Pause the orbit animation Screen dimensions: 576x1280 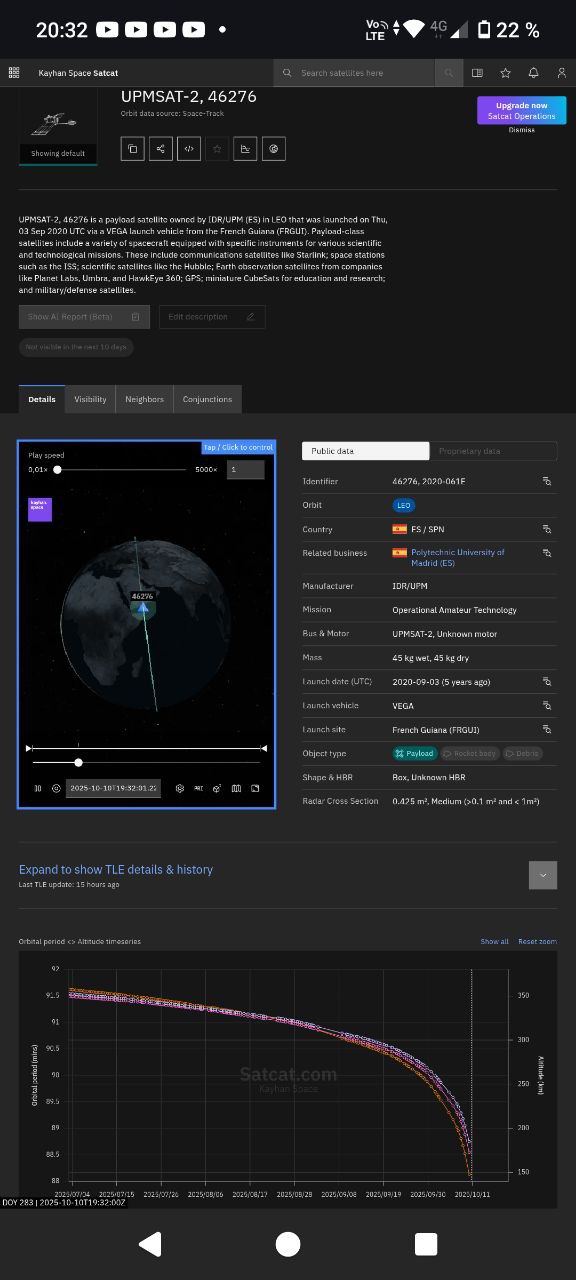coord(38,788)
